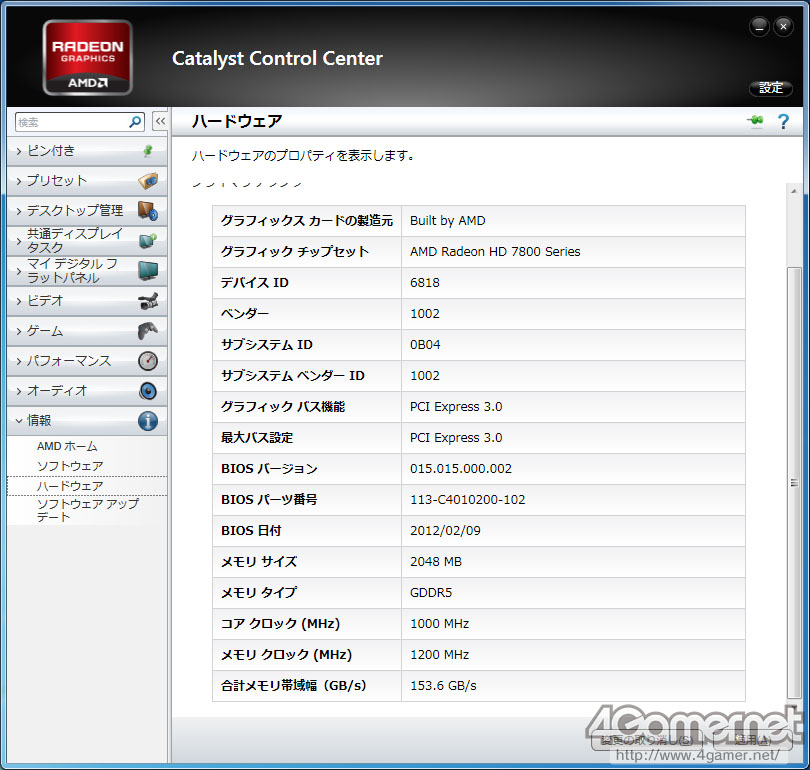Image resolution: width=810 pixels, height=770 pixels.
Task: Click the vertical scrollbar of hardware list
Action: tap(794, 480)
